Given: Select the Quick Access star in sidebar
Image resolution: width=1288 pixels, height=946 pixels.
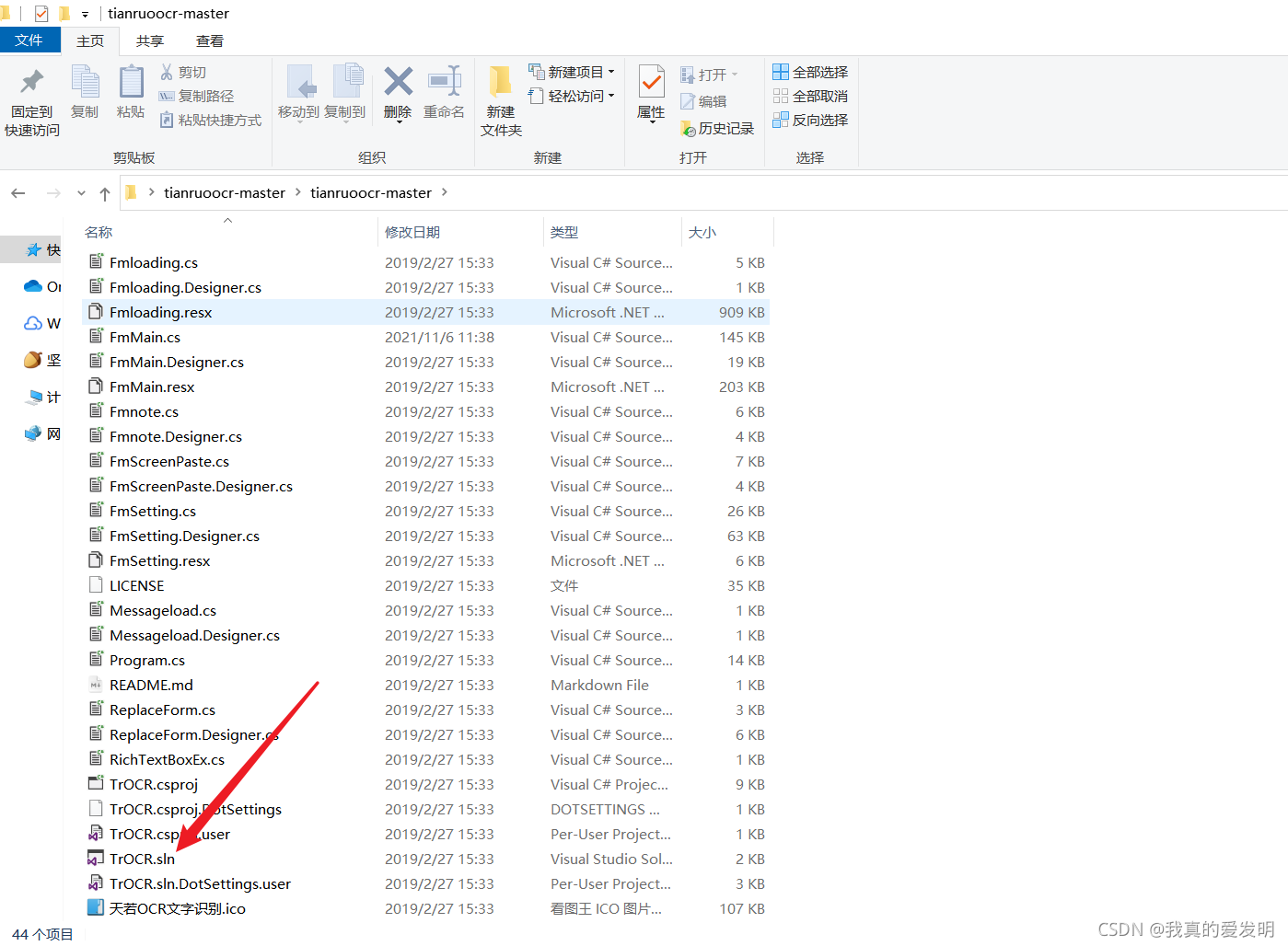Looking at the screenshot, I should pyautogui.click(x=34, y=249).
